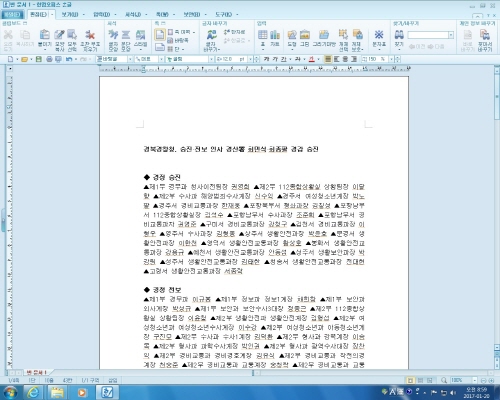Viewport: 500px width, 400px height.
Task: Click the Format Copy (모양 복사) icon
Action: pos(59,36)
